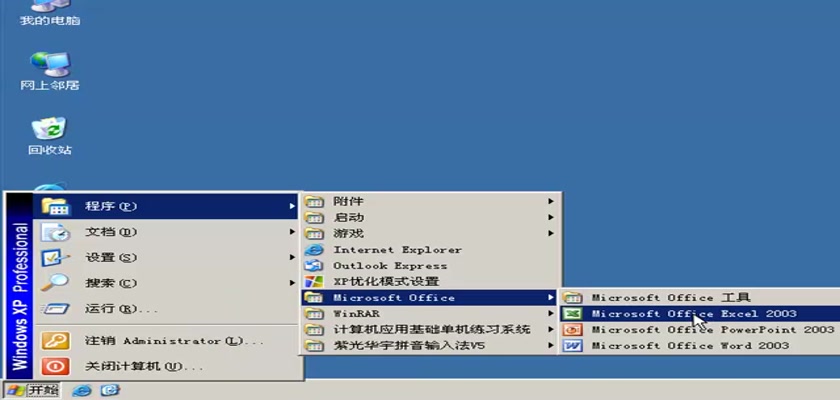Open Microsoft Office Word 2003
The width and height of the screenshot is (840, 400).
click(700, 346)
